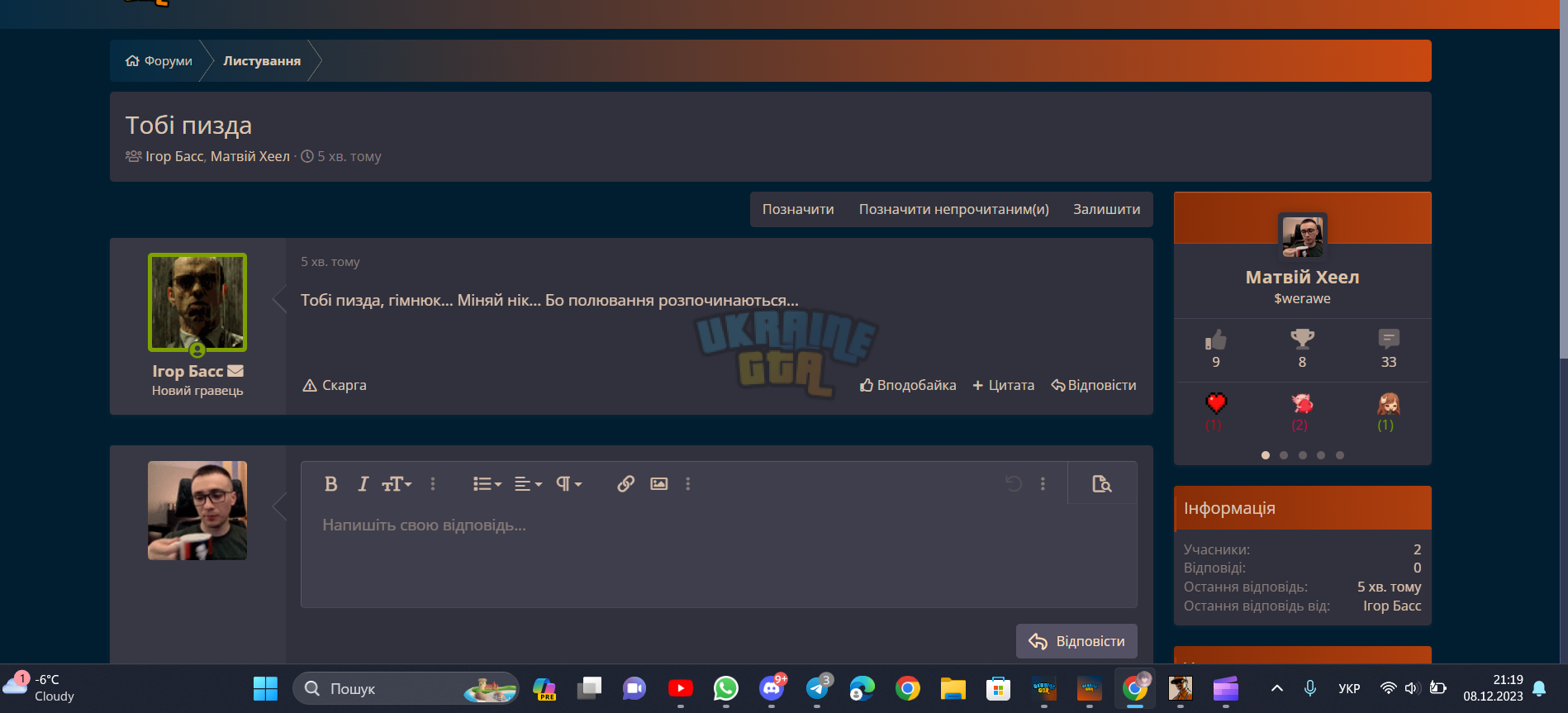The image size is (1568, 713).
Task: Undo the last editor action
Action: (1014, 484)
